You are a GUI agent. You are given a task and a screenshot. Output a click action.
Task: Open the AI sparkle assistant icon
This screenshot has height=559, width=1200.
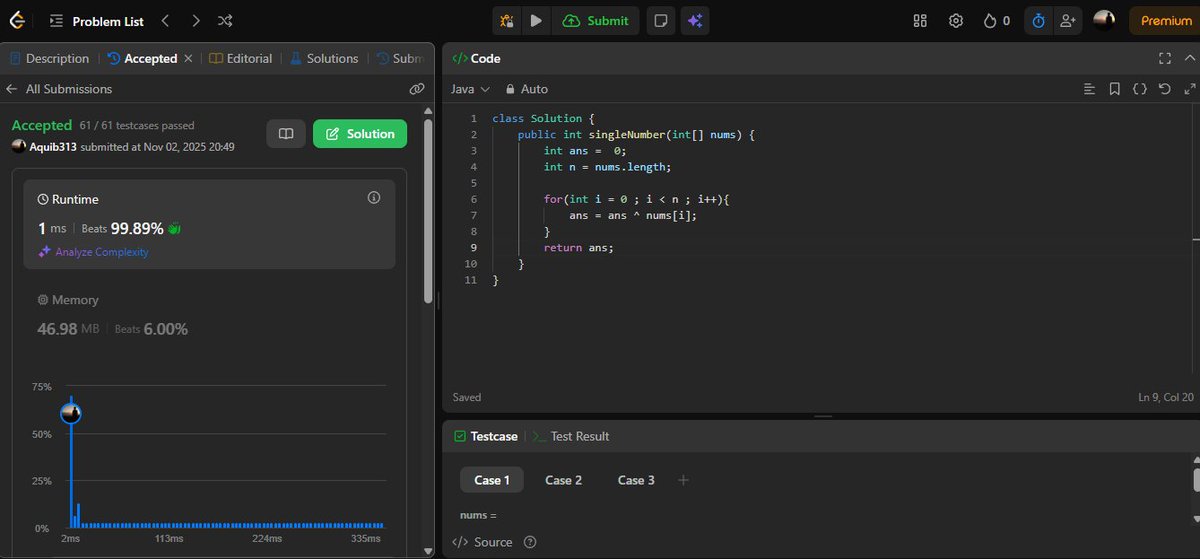click(x=694, y=20)
